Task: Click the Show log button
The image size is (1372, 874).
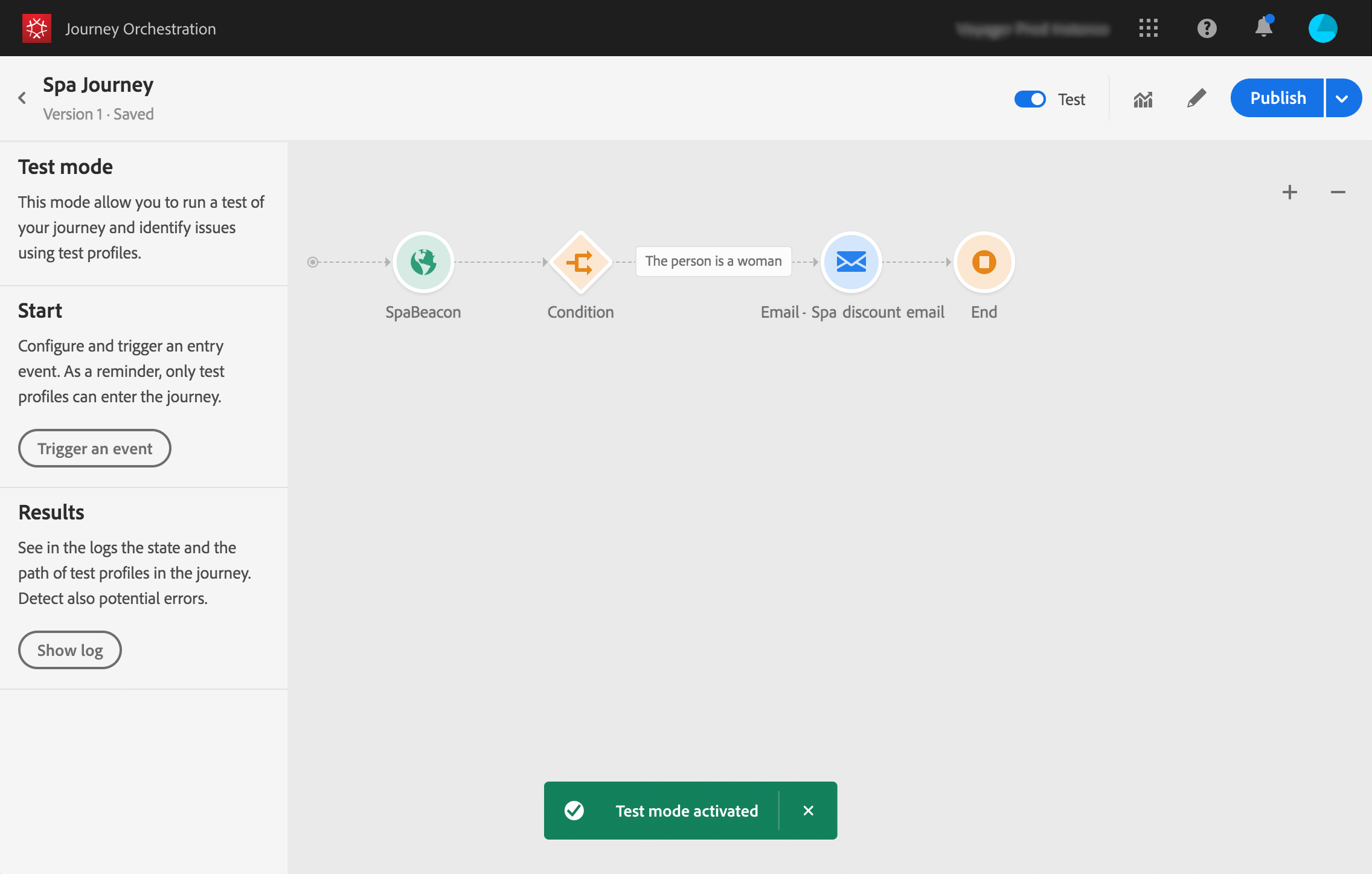Action: (x=70, y=650)
